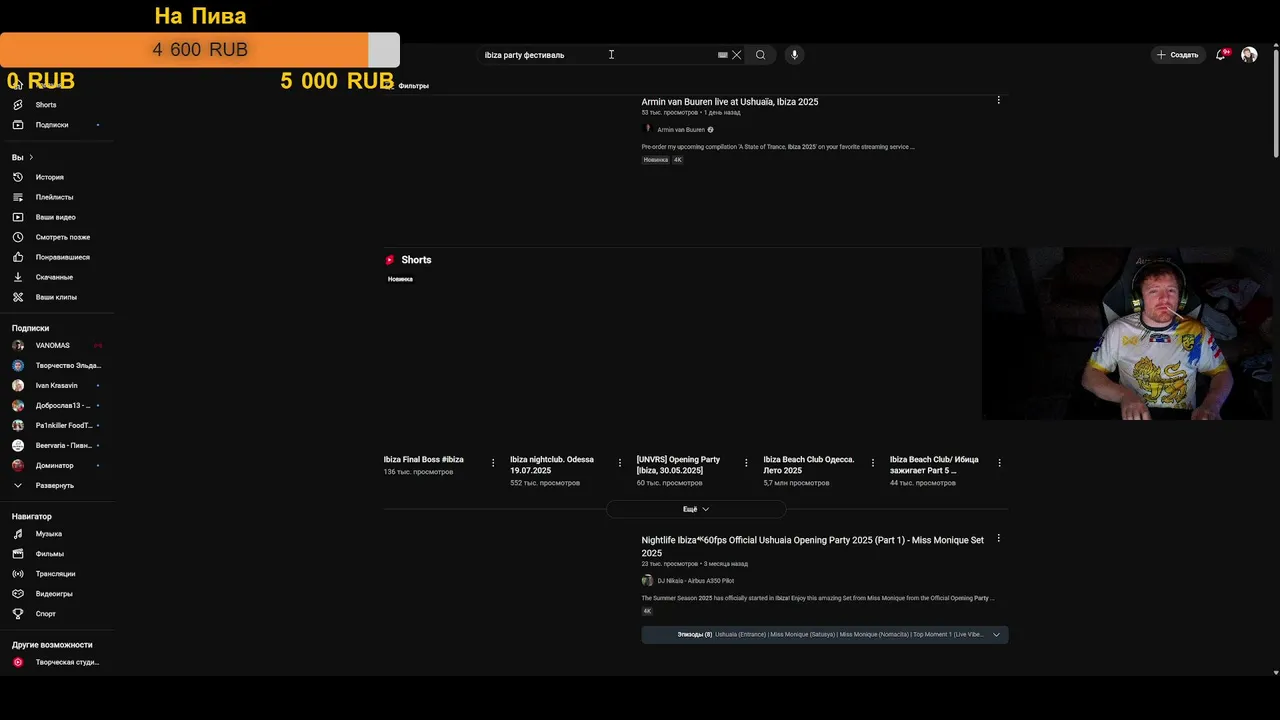This screenshot has height=720, width=1280.
Task: Open options menu for Nightlife Ibiza video
Action: pos(998,538)
